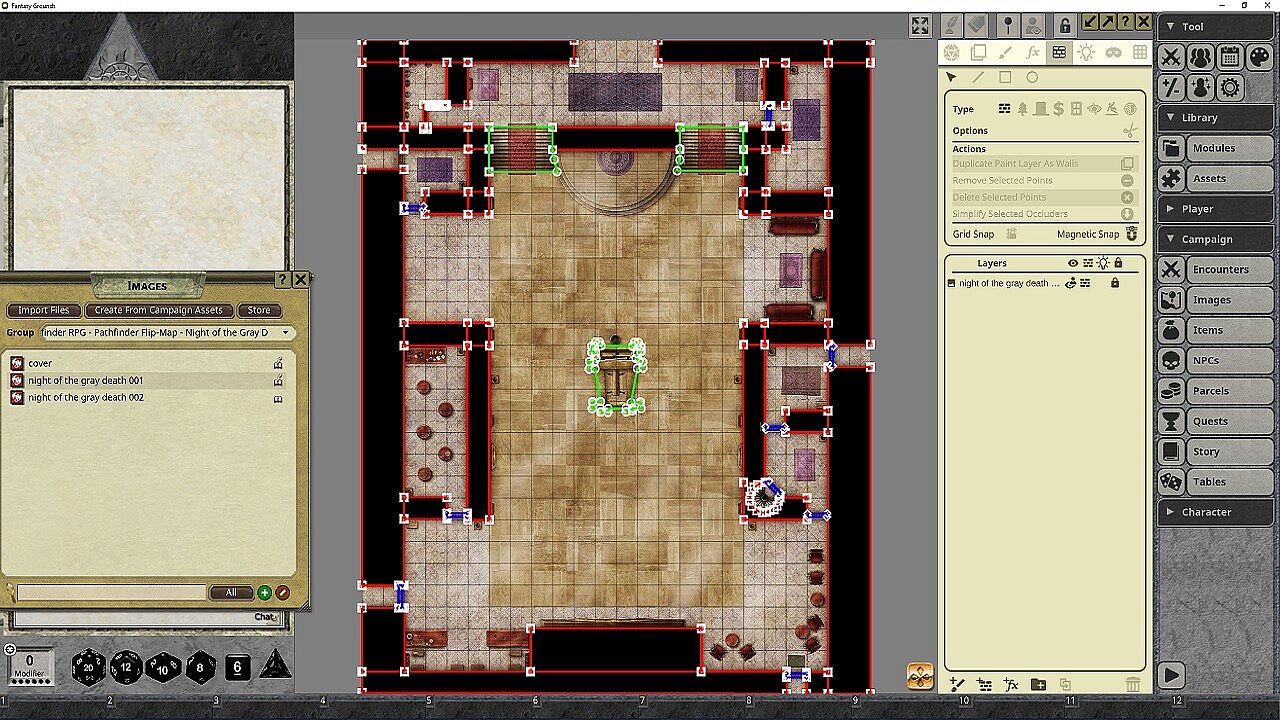
Task: Toggle Magnetic Snap magnet icon
Action: [x=1132, y=234]
